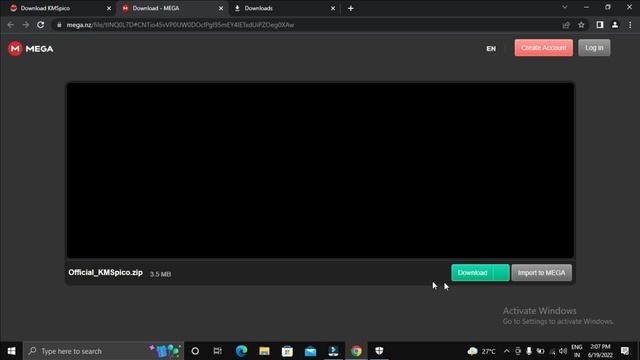Viewport: 640px width, 360px height.
Task: Open the Windows Start menu
Action: [x=11, y=351]
